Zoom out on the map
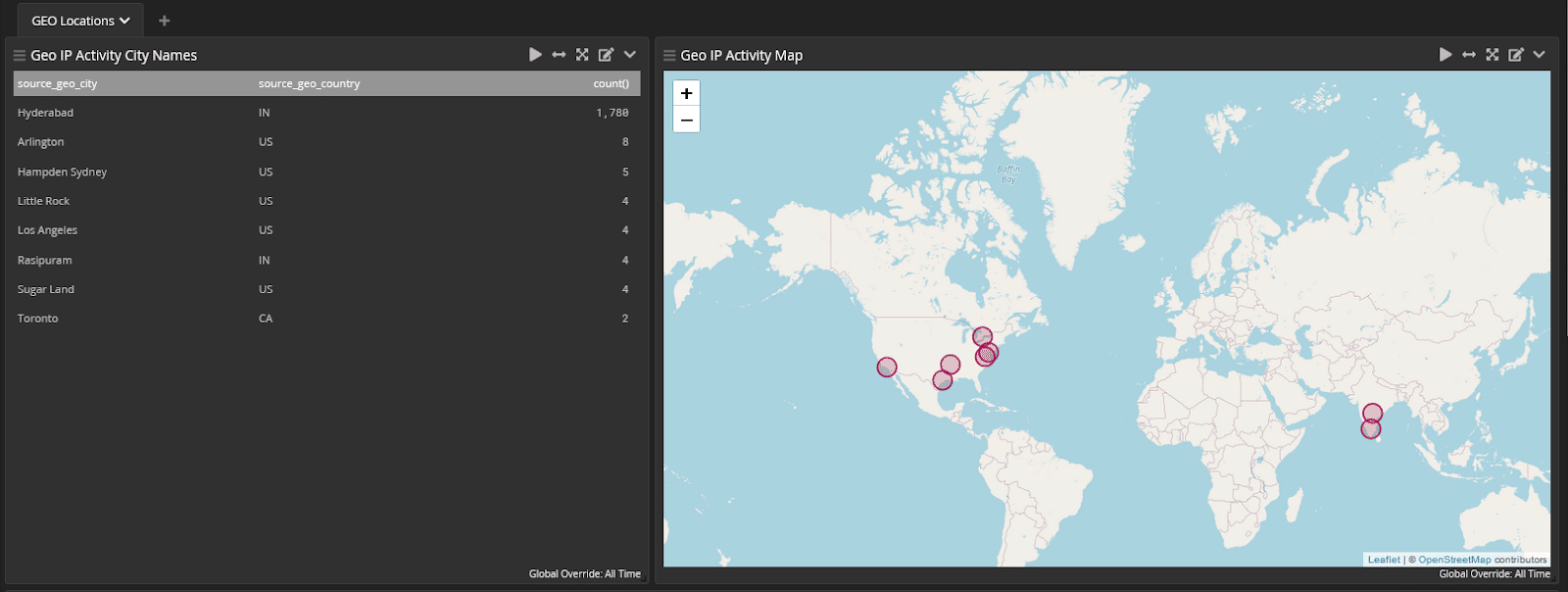Viewport: 1568px width, 592px height. (x=686, y=120)
